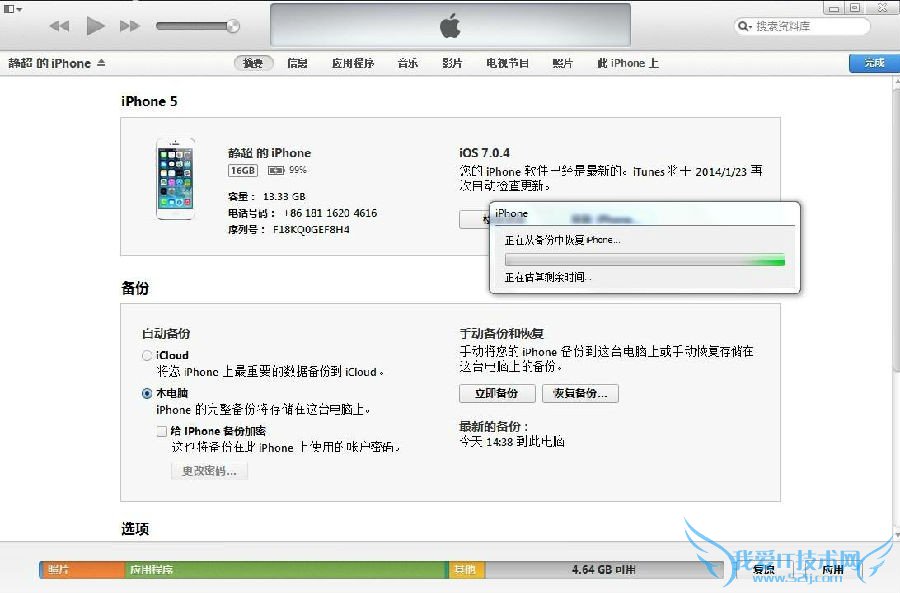
Task: Click the green 应用程序 storage segment
Action: (286, 569)
